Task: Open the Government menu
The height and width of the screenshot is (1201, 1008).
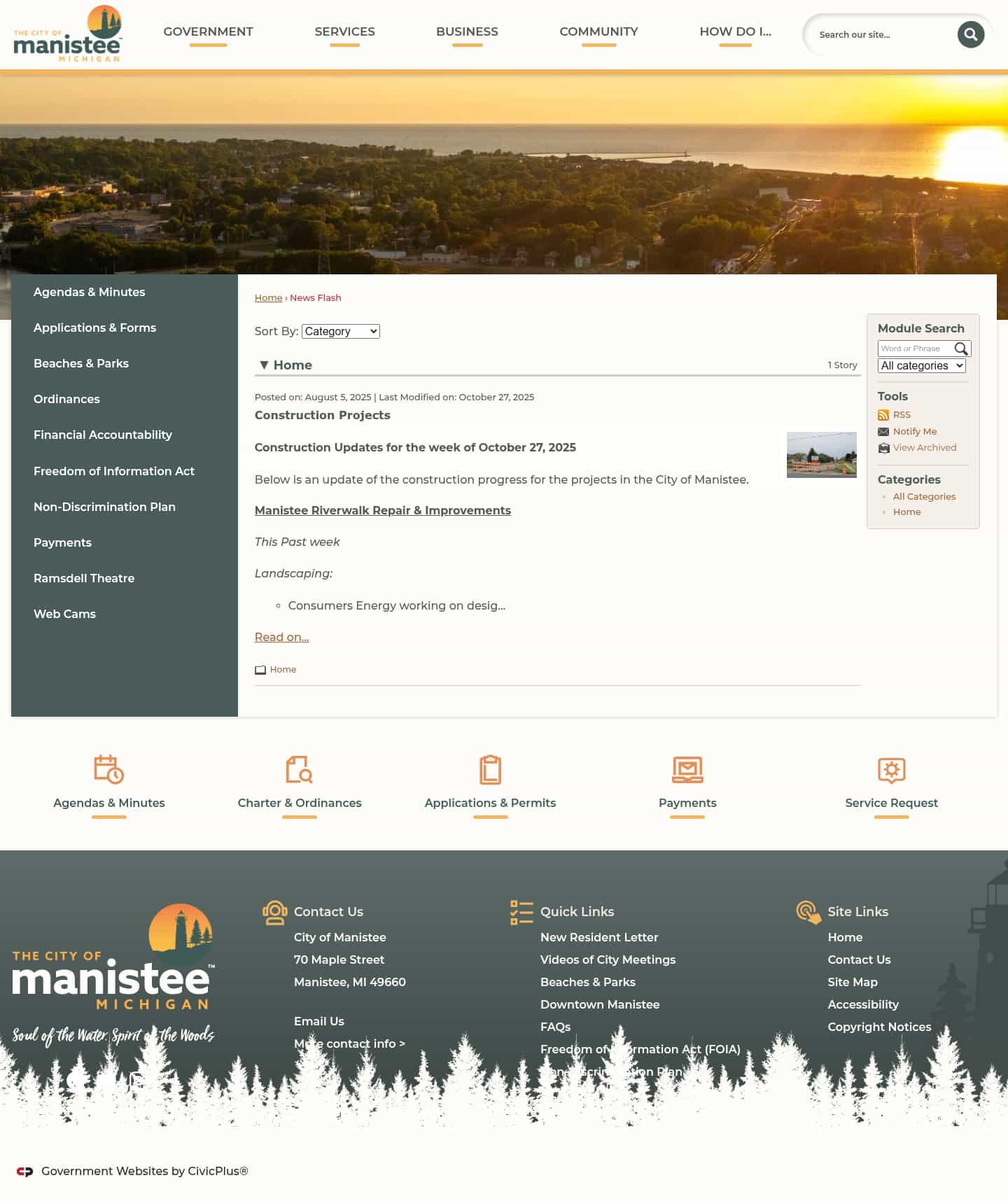Action: [x=208, y=31]
